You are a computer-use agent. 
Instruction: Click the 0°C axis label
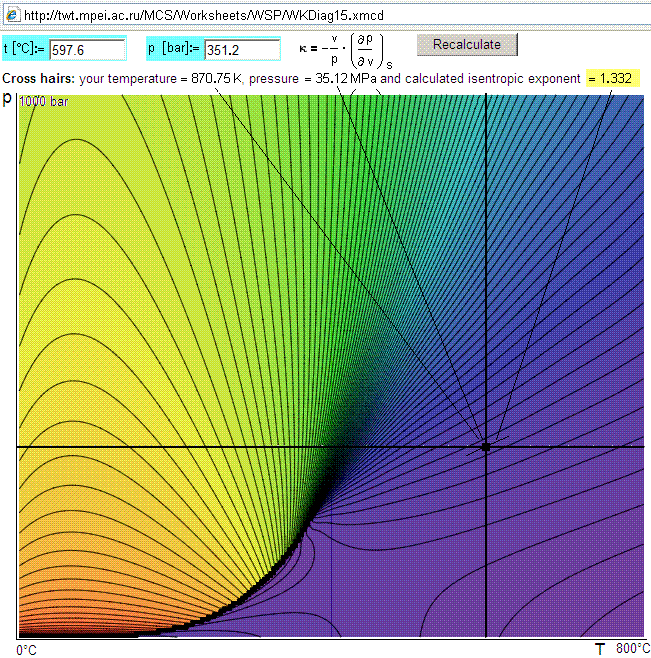point(26,650)
